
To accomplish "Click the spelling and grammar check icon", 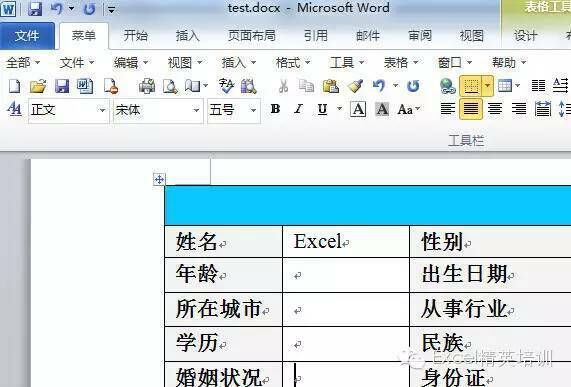I will click(226, 86).
